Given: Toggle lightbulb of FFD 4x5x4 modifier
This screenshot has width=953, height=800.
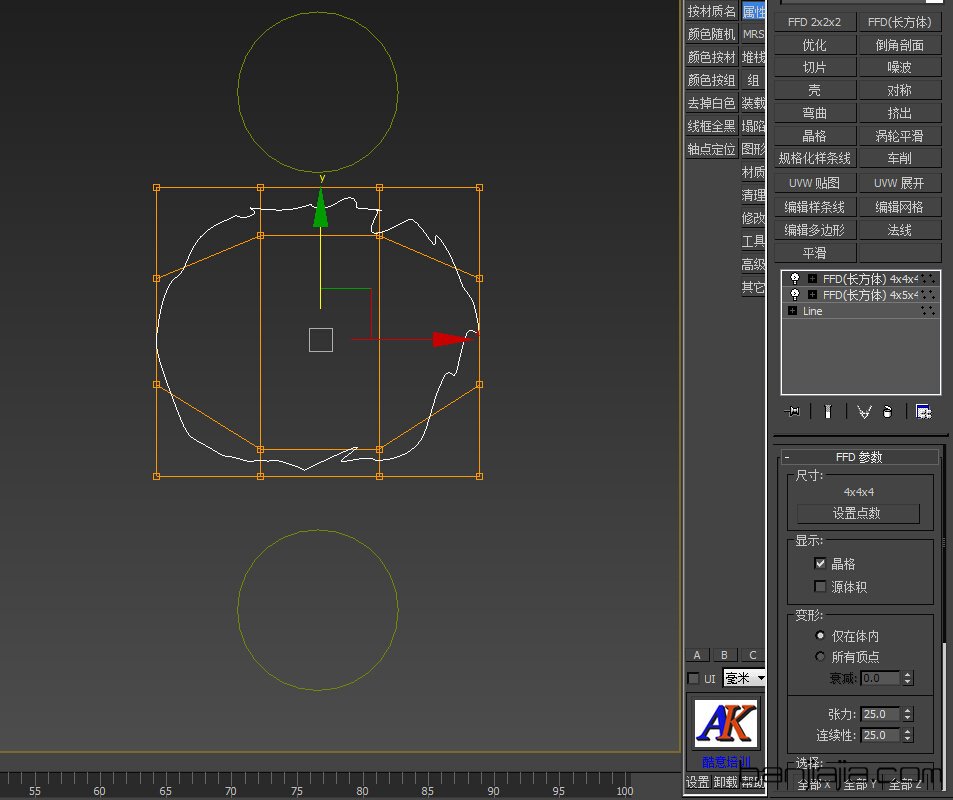Looking at the screenshot, I should tap(795, 295).
